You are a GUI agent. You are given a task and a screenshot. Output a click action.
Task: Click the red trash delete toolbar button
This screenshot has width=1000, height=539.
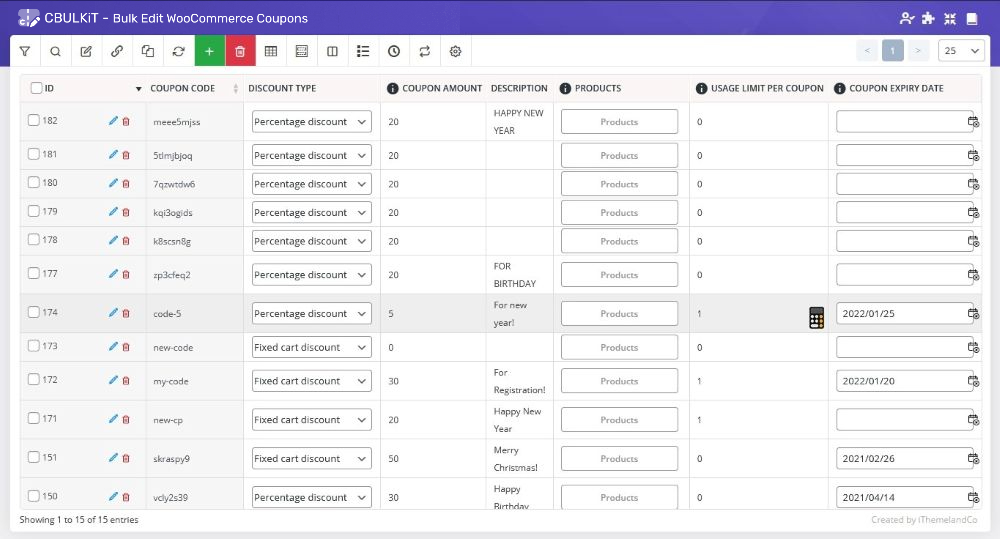pos(240,51)
